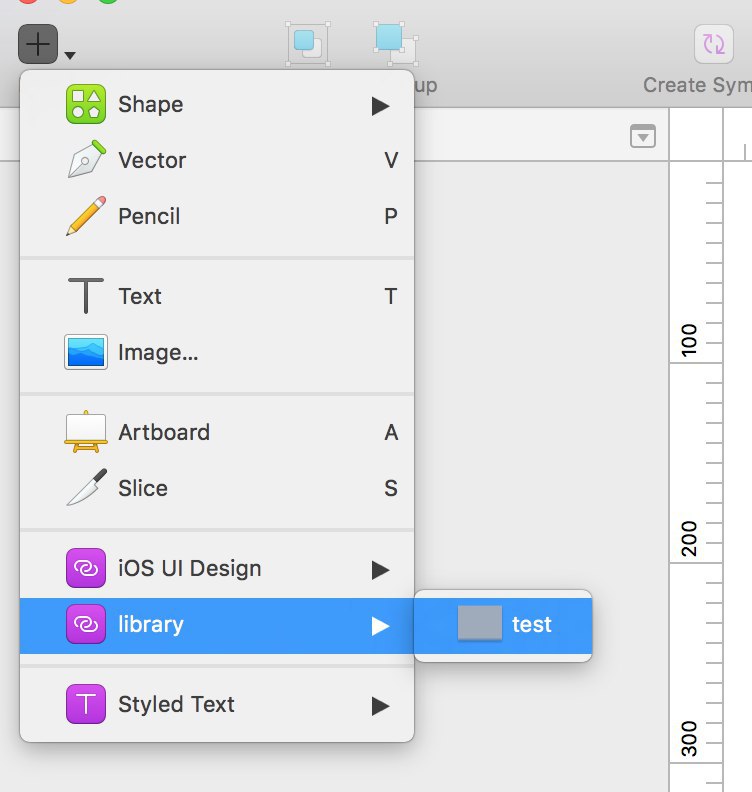Pick the Pencil tool icon
The image size is (752, 792).
click(x=86, y=216)
